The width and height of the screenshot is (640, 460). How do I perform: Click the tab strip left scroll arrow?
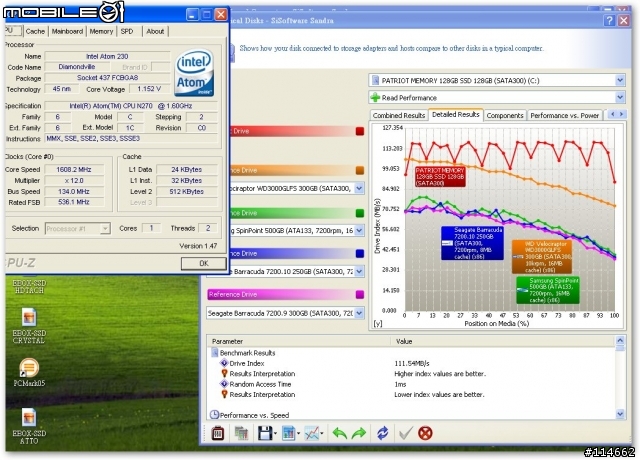pos(612,115)
